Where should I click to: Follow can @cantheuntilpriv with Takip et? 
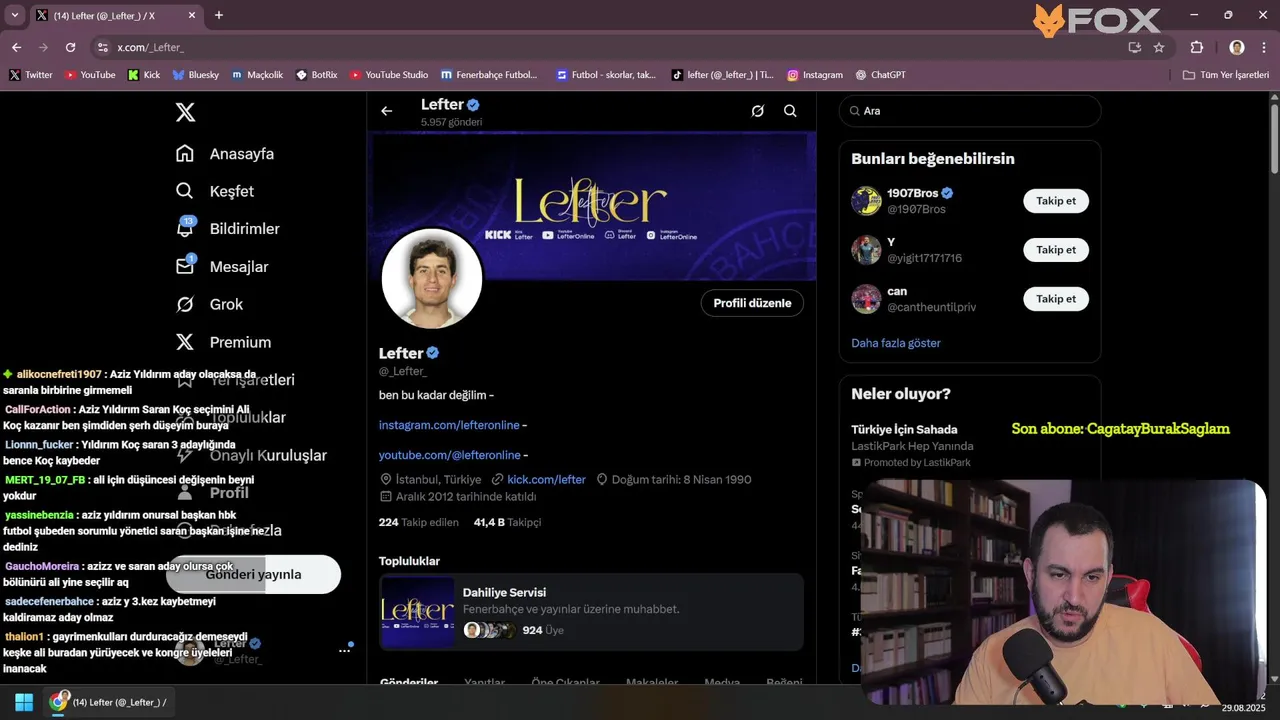pos(1055,299)
